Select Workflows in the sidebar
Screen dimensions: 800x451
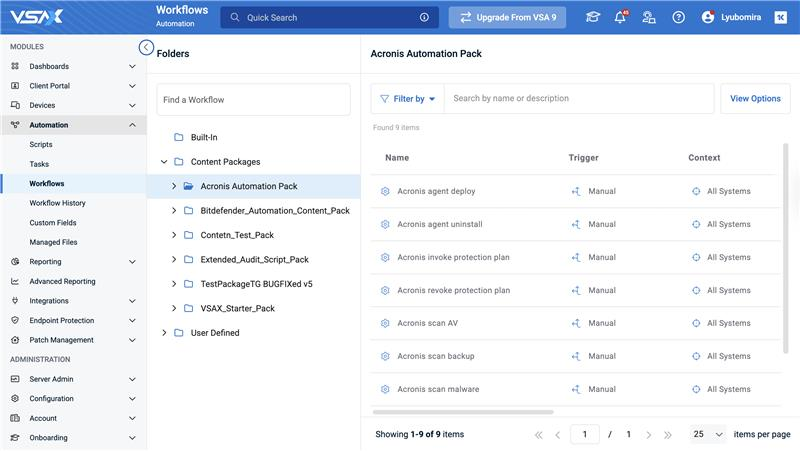47,184
